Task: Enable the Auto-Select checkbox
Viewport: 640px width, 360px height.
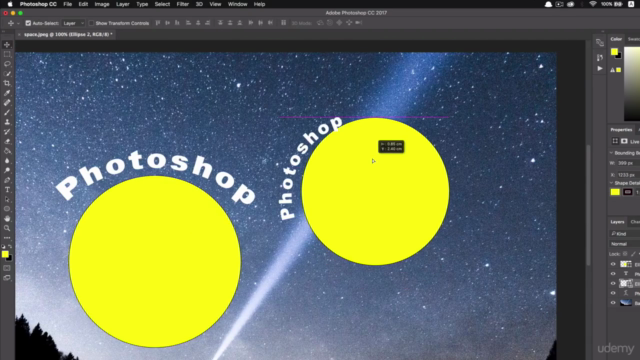Action: pos(28,23)
